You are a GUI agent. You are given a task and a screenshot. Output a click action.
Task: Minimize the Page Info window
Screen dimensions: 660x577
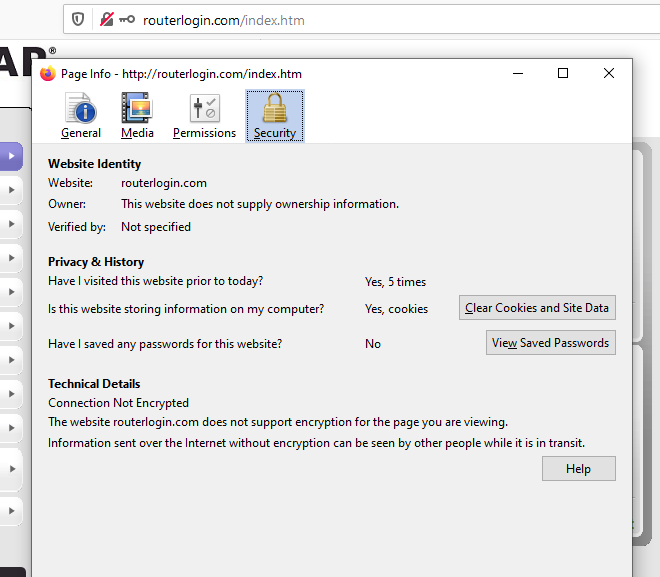[x=518, y=74]
